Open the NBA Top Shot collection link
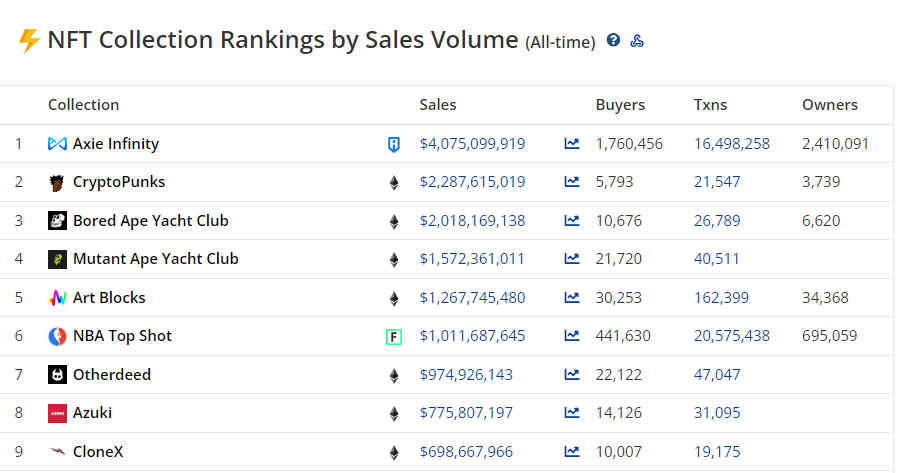The width and height of the screenshot is (899, 473). [x=122, y=335]
